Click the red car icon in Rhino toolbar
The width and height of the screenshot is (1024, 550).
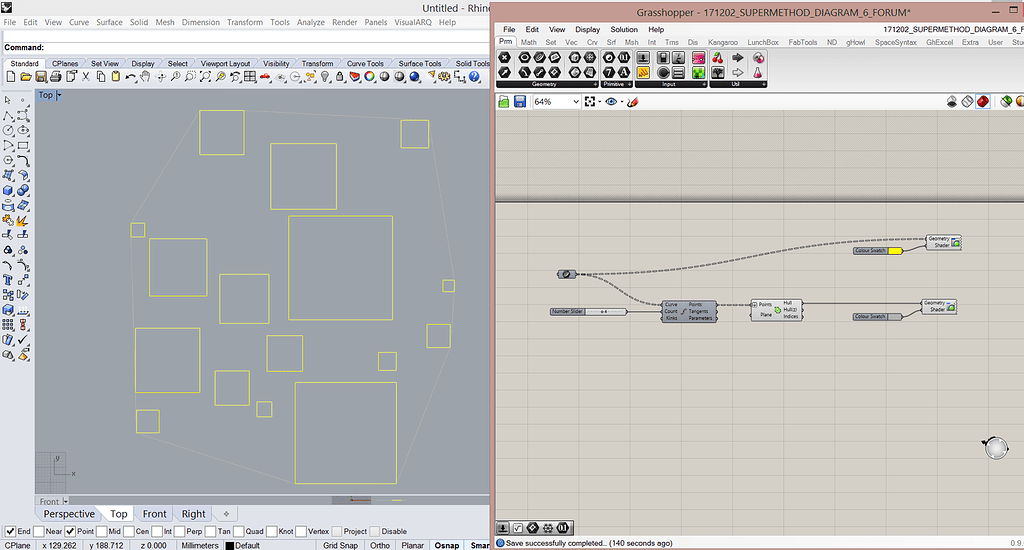tap(265, 77)
